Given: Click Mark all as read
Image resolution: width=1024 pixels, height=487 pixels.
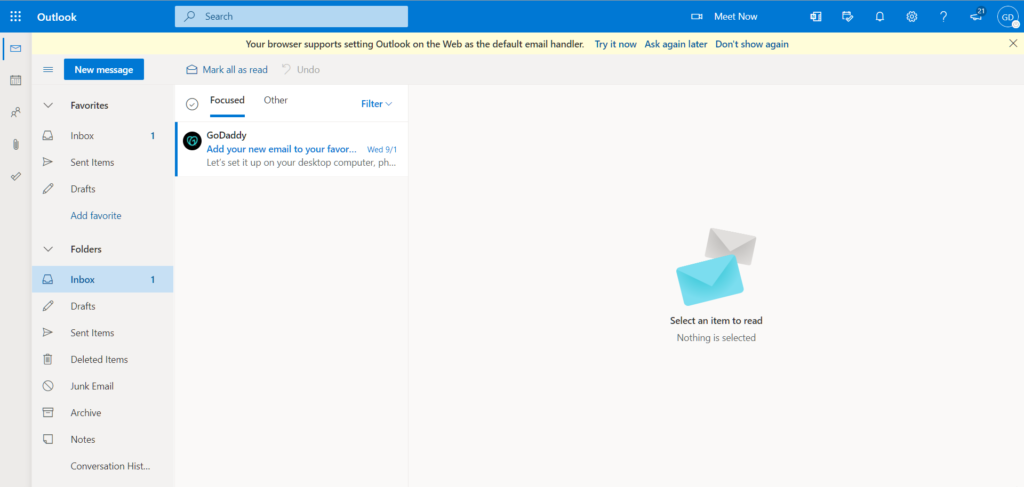Looking at the screenshot, I should click(227, 69).
